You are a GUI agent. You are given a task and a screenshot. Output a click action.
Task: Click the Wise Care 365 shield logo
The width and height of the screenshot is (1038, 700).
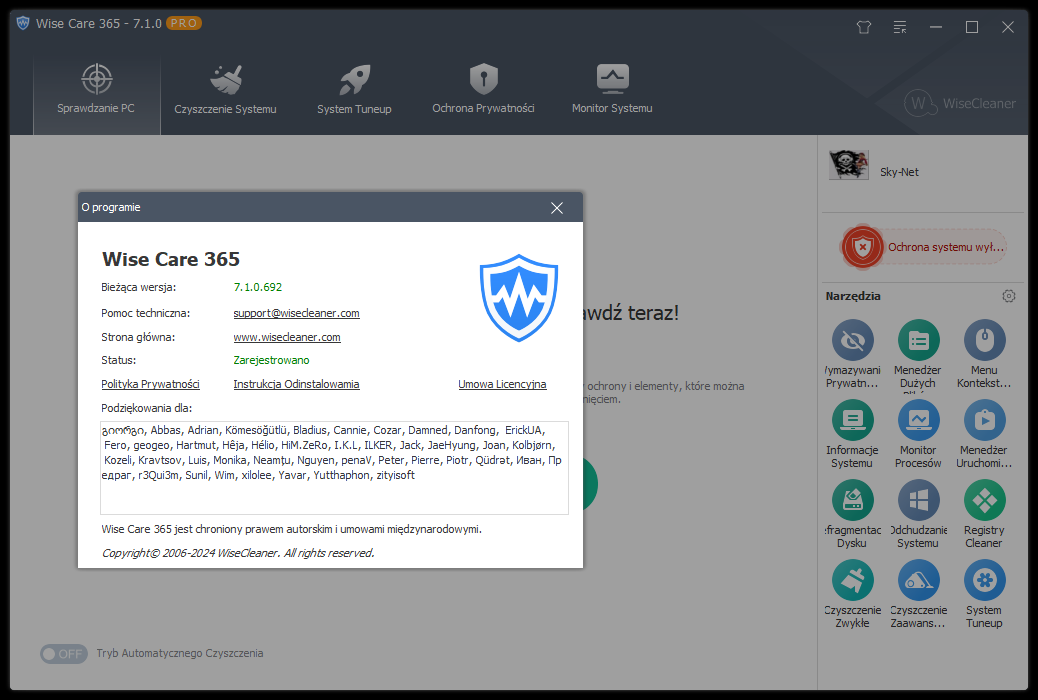point(518,297)
